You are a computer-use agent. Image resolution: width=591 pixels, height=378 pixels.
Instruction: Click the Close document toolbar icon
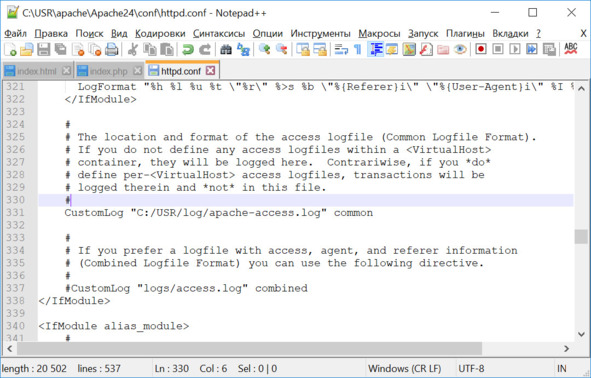(78, 49)
